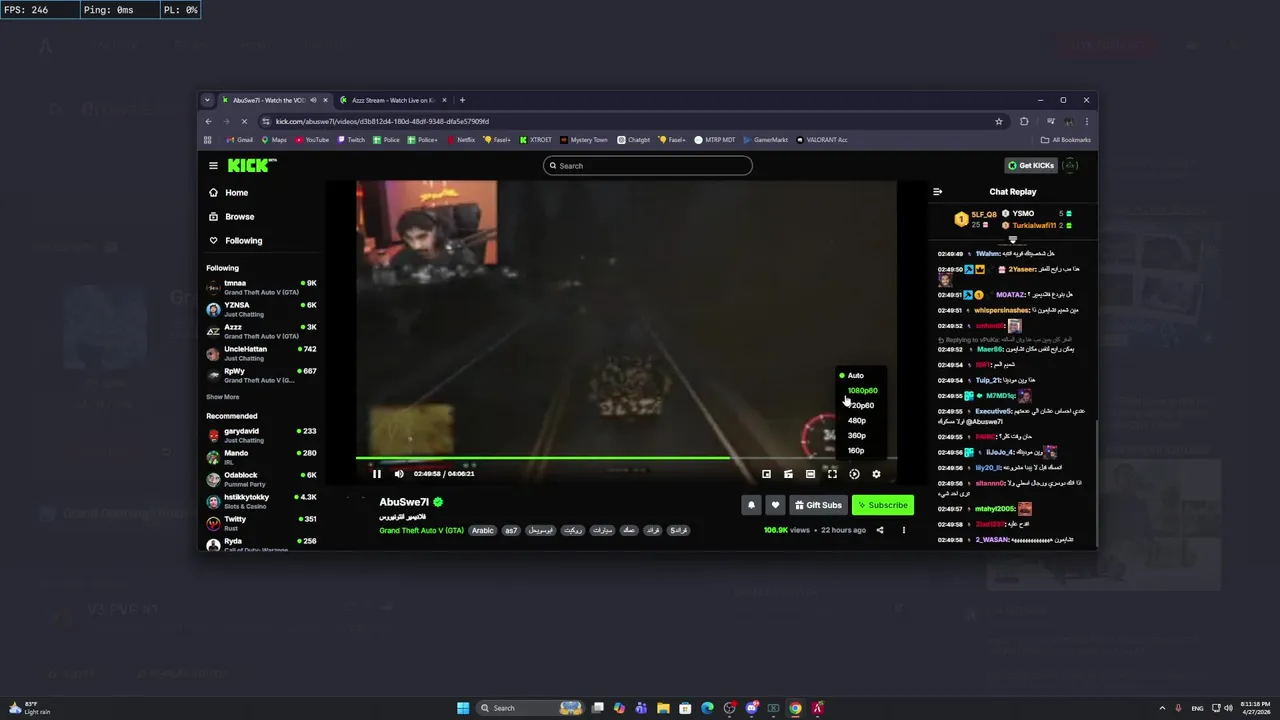Open the Grand Theft Auto V (GTA) category link
The width and height of the screenshot is (1280, 720).
pos(421,530)
